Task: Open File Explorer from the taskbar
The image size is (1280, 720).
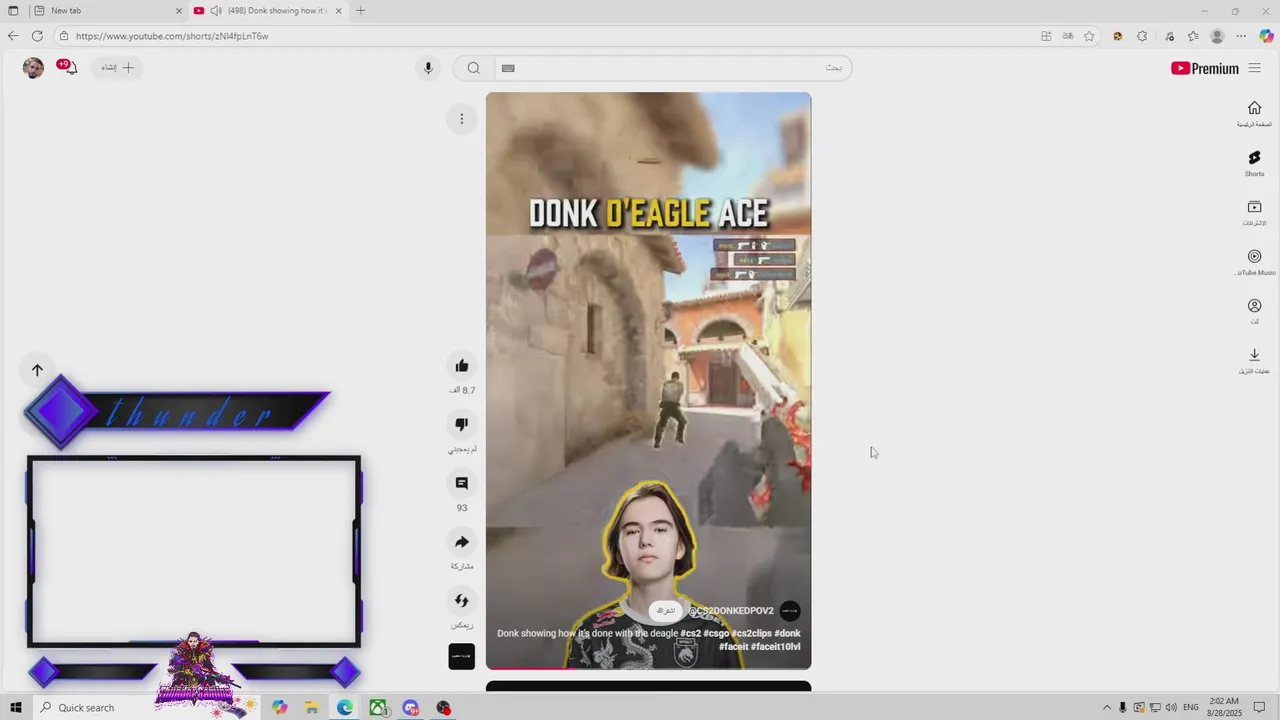Action: pyautogui.click(x=312, y=707)
